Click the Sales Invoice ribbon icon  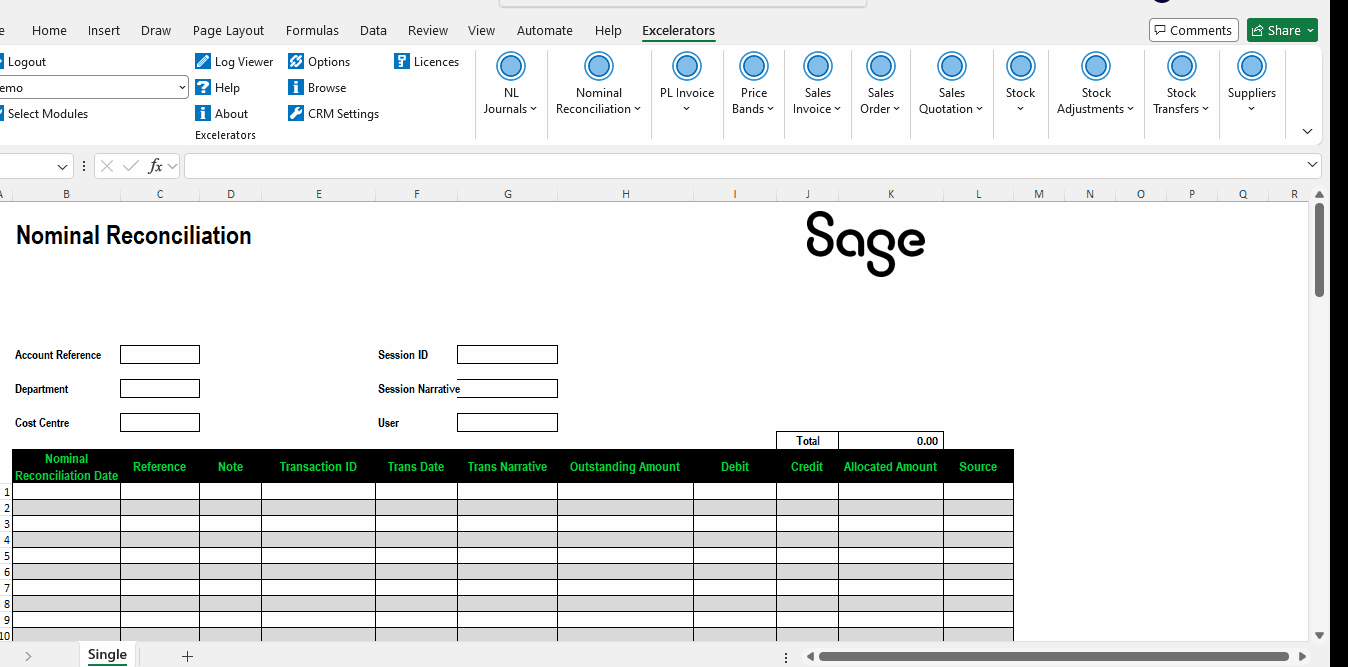(818, 67)
